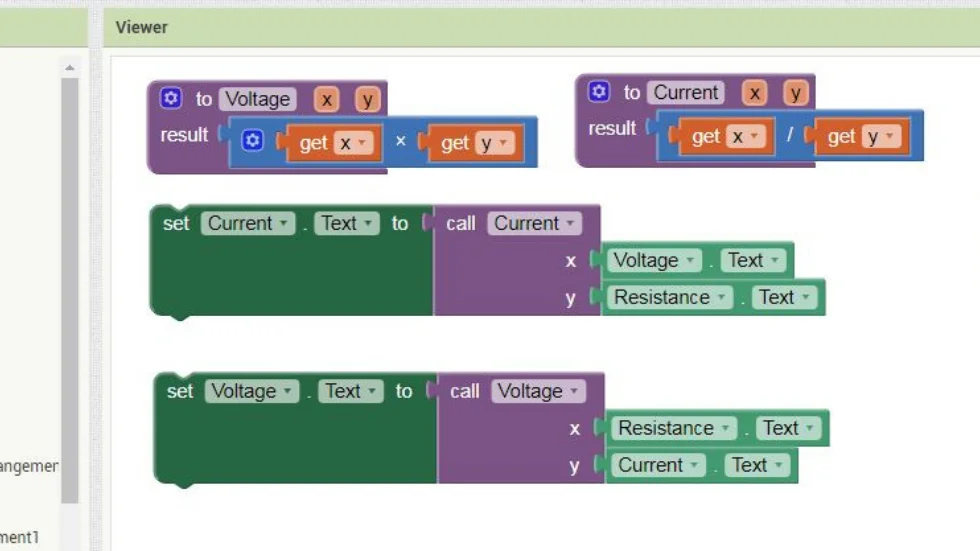The height and width of the screenshot is (551, 980).
Task: Click the Current name field in the 'to Current' definition
Action: point(686,92)
